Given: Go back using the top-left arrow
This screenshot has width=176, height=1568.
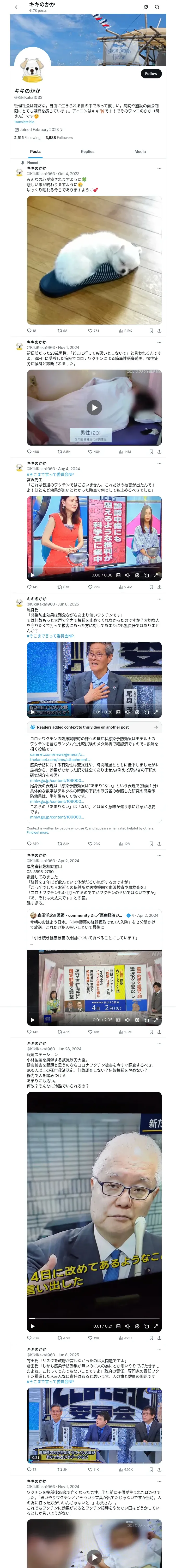Looking at the screenshot, I should click(17, 7).
